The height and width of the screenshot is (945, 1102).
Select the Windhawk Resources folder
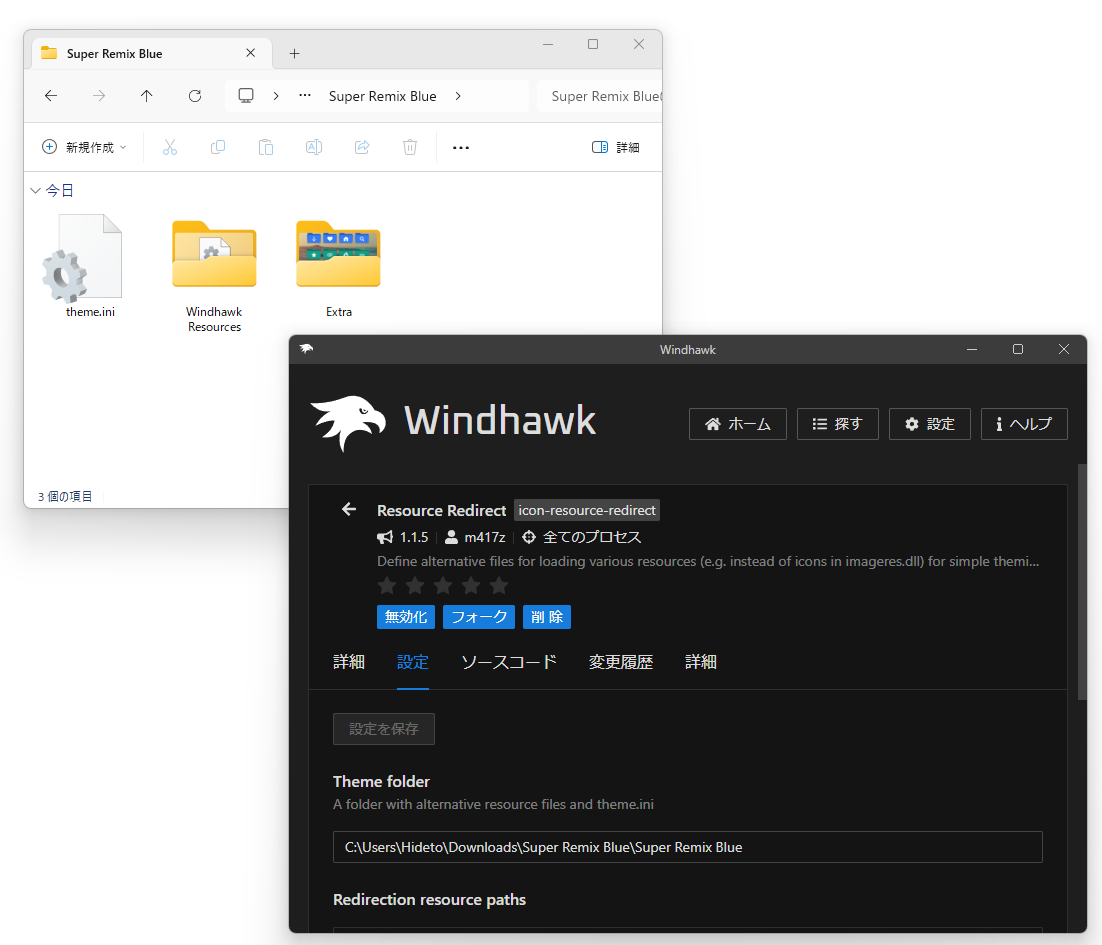tap(214, 275)
